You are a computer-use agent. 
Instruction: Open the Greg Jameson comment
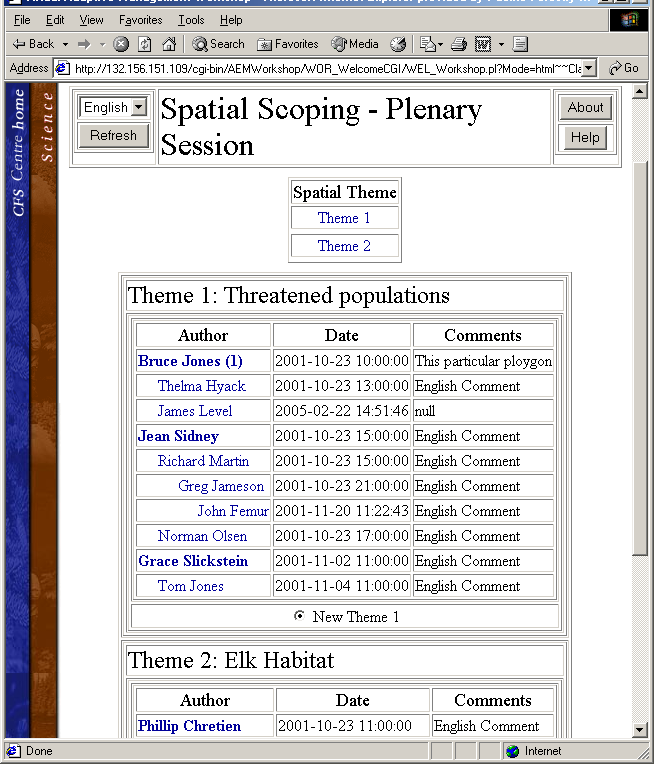(221, 486)
